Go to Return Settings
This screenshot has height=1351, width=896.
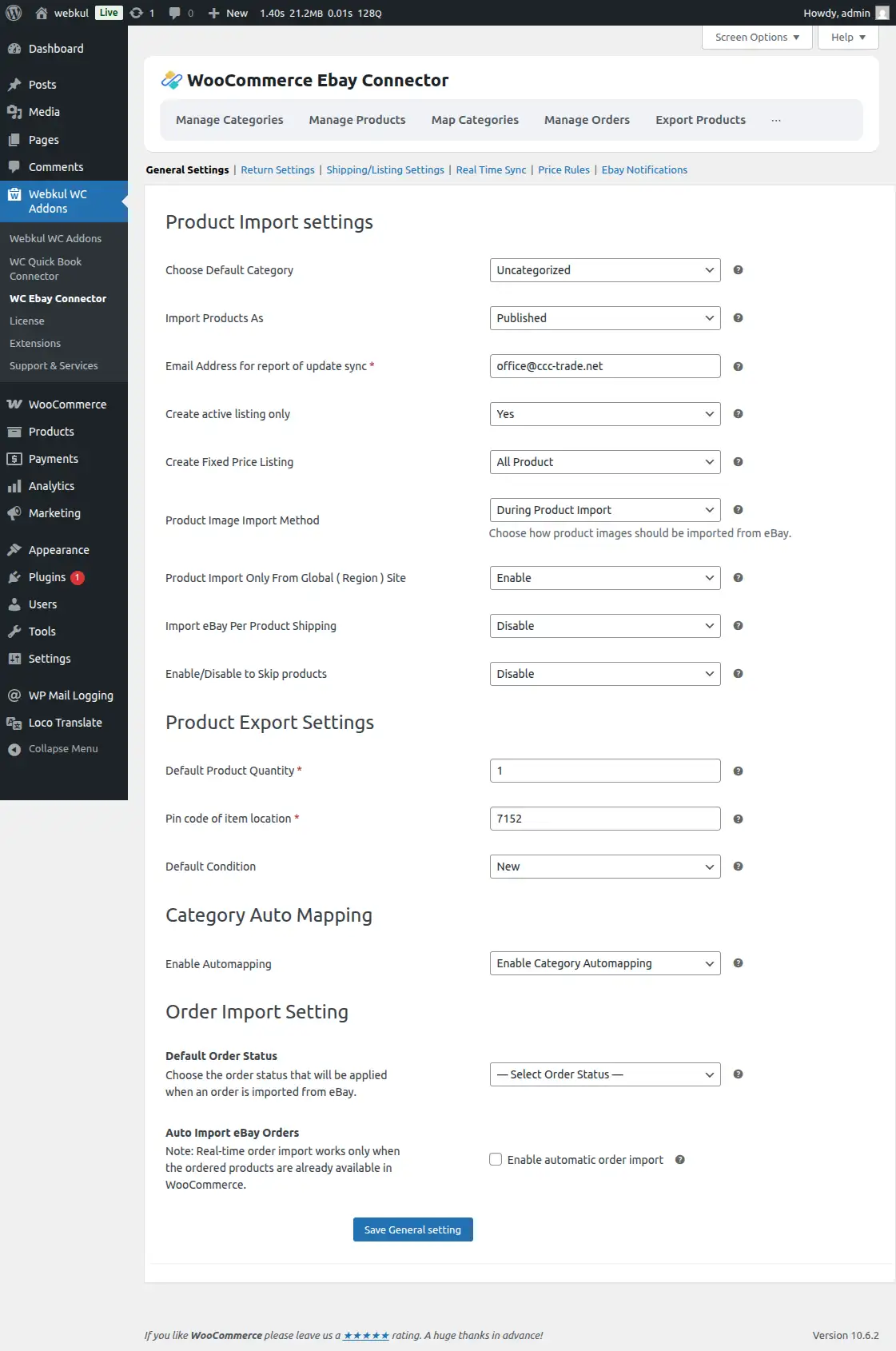pyautogui.click(x=277, y=170)
